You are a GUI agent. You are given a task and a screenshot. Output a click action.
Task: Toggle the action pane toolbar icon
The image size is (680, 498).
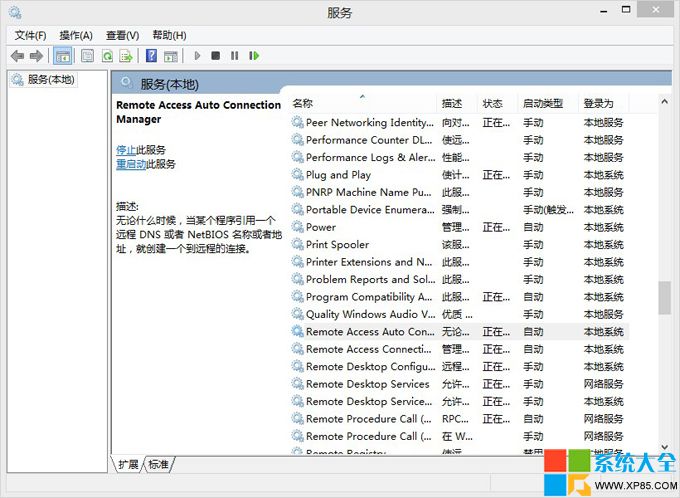pos(170,56)
